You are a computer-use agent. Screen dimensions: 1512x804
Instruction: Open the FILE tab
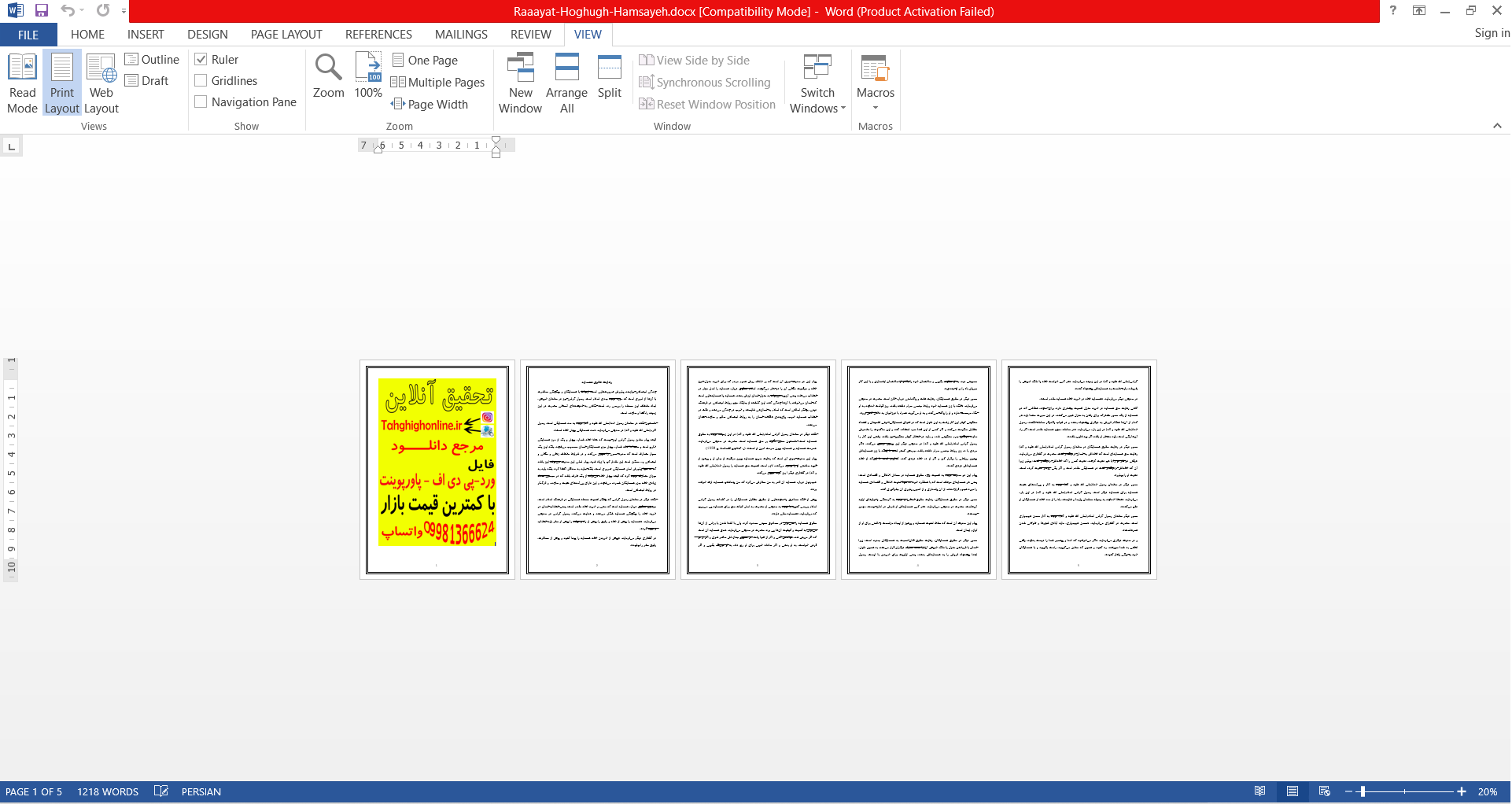pos(28,35)
